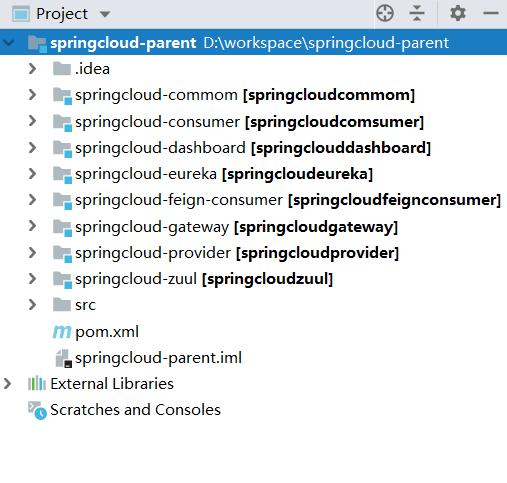The height and width of the screenshot is (483, 507).
Task: Select pom.xml file
Action: tap(107, 332)
